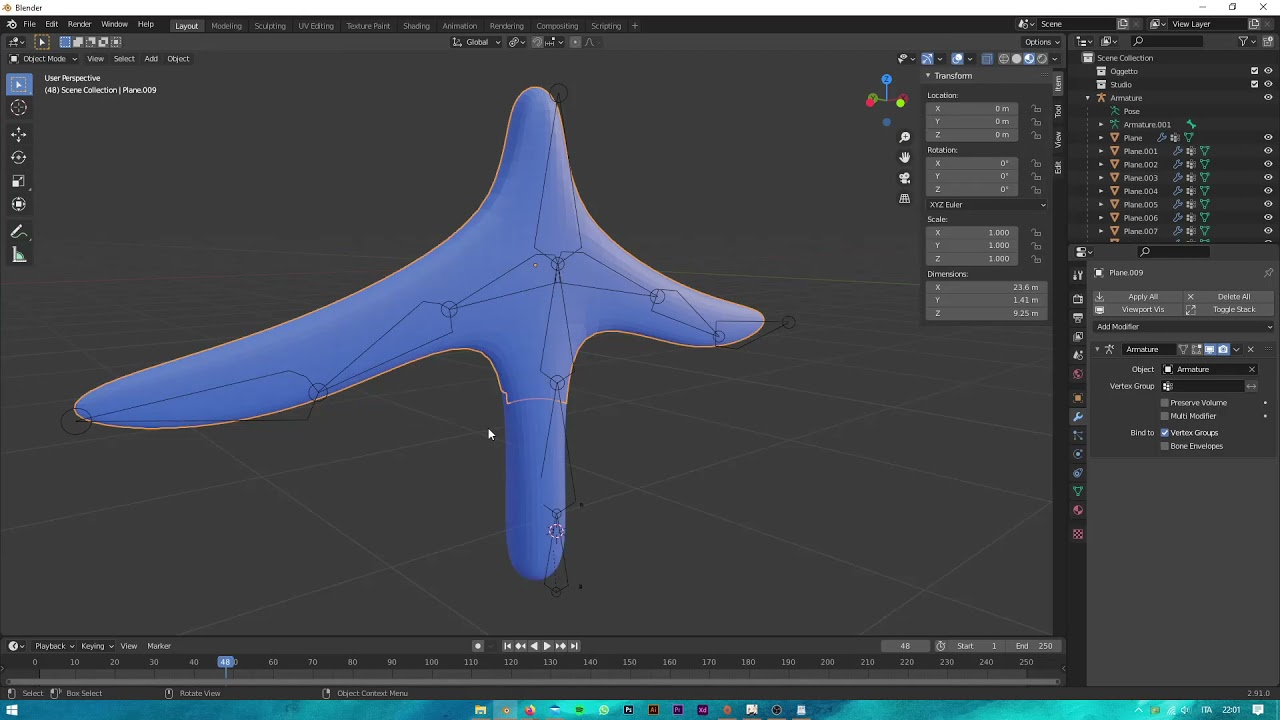Select the Transform tool in viewport toolbar
This screenshot has width=1280, height=720.
coord(18,204)
